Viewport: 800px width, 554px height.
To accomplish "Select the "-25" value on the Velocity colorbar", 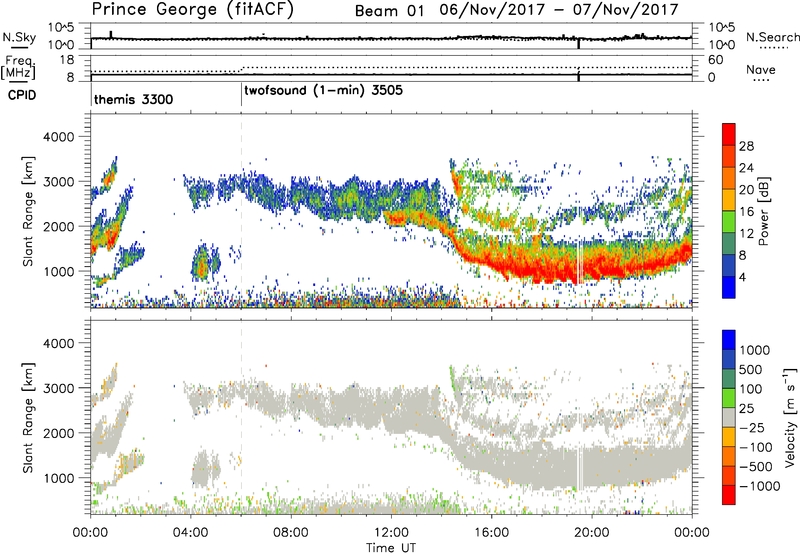I will coord(752,427).
